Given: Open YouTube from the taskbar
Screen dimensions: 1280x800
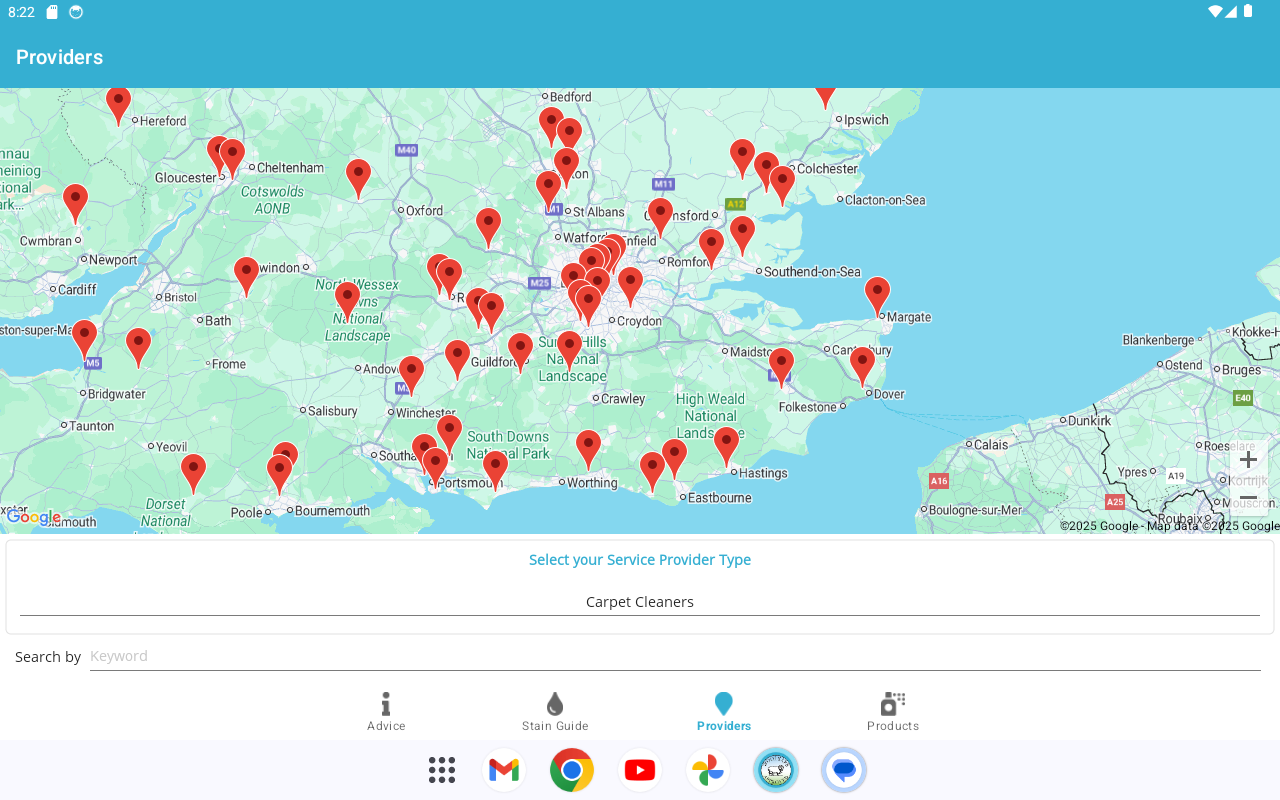Looking at the screenshot, I should click(640, 770).
